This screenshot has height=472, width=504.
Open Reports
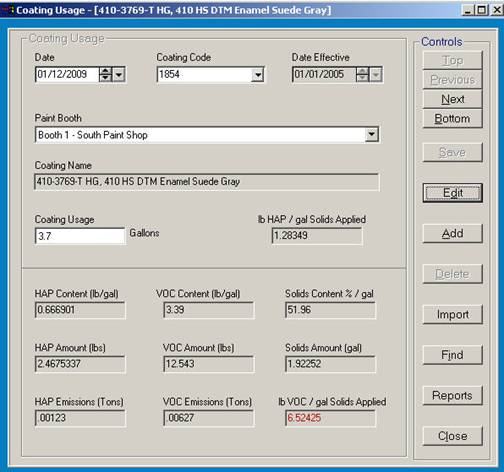(452, 395)
